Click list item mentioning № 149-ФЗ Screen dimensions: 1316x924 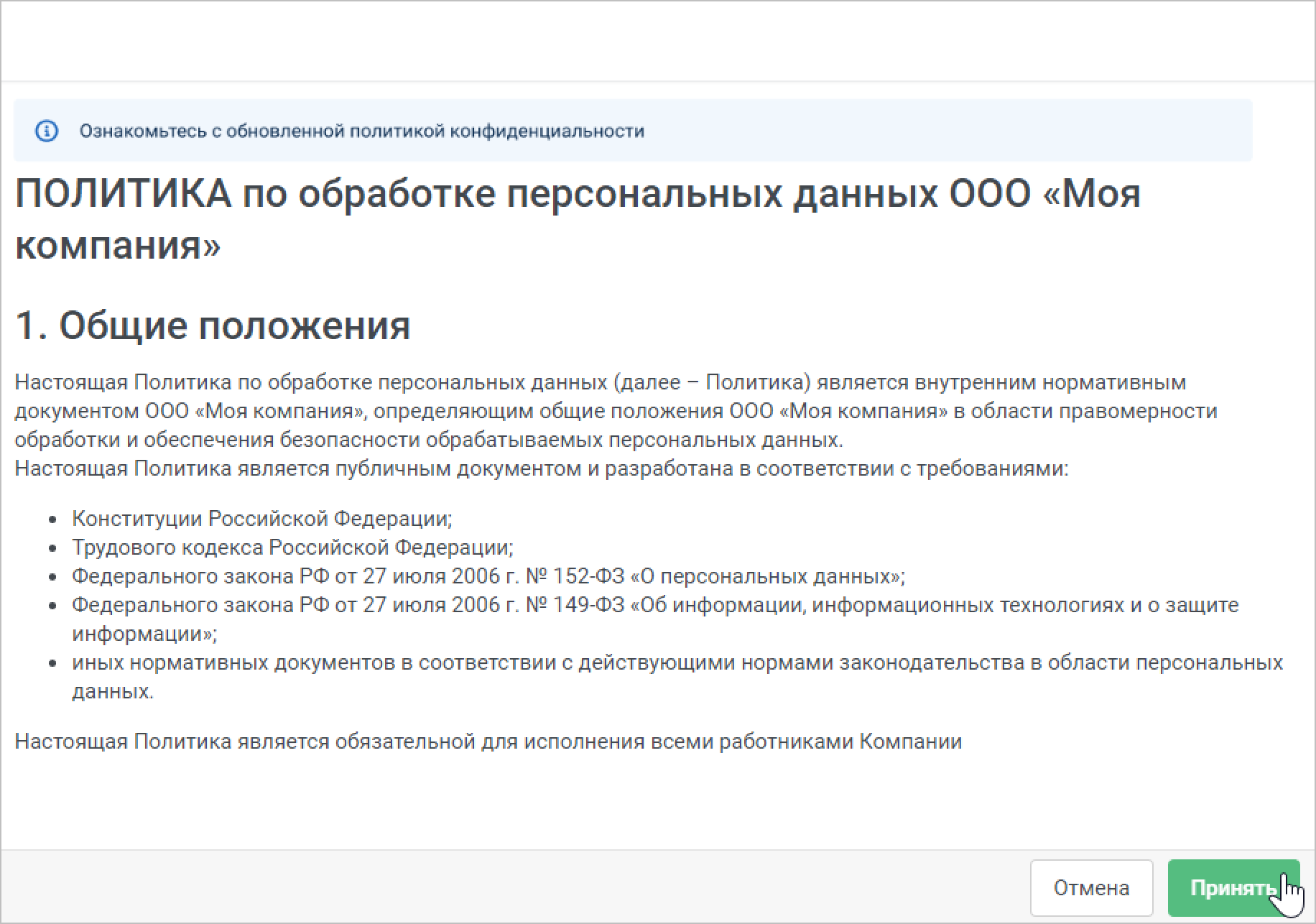coord(655,619)
